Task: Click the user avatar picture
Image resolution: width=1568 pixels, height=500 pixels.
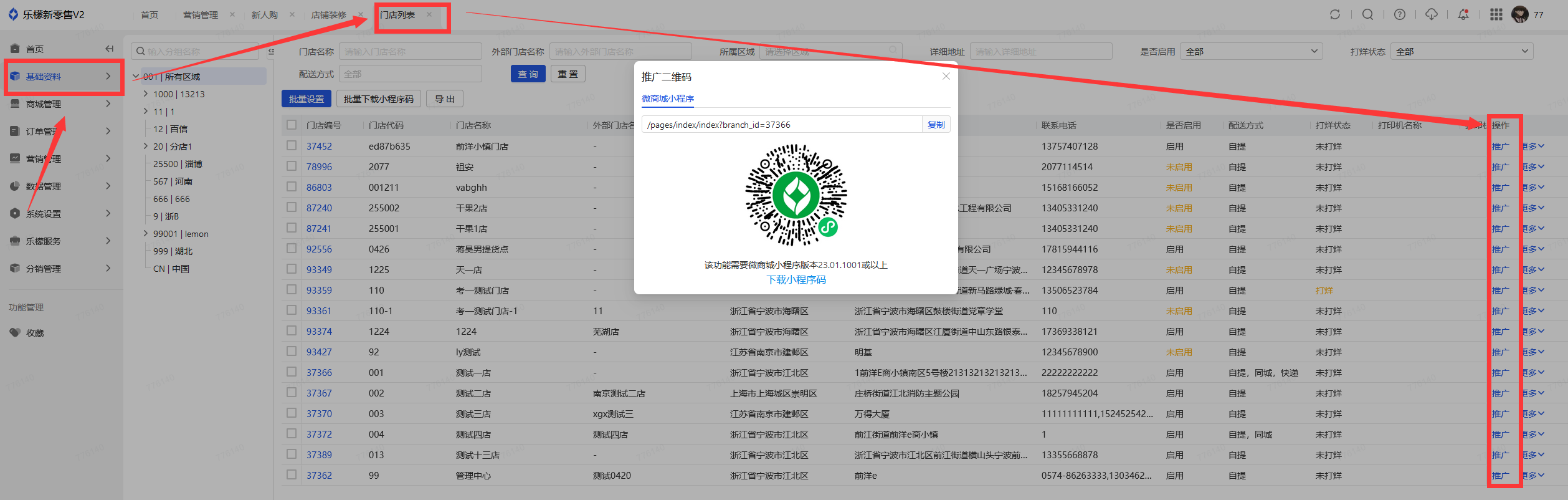Action: click(x=1520, y=14)
